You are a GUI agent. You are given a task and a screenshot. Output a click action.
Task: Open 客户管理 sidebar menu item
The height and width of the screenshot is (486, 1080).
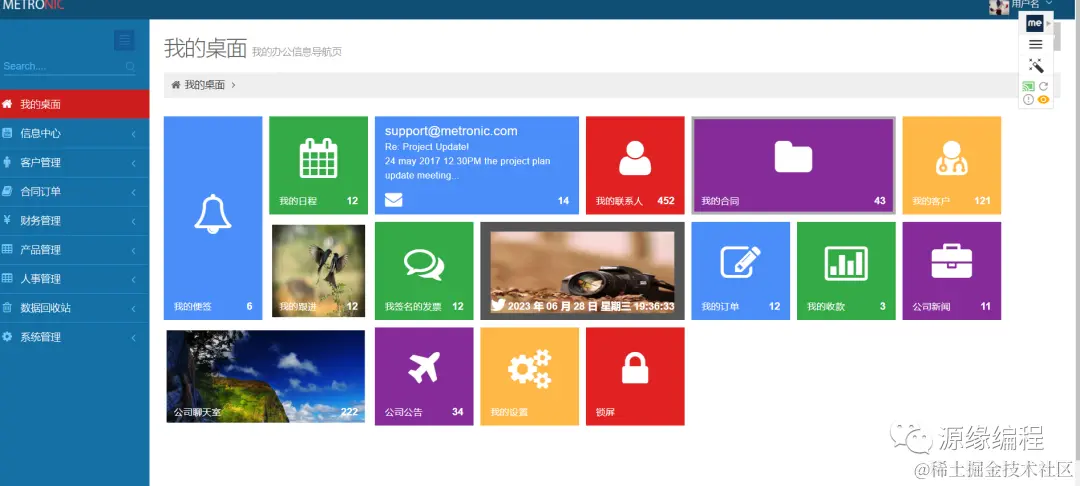point(74,162)
